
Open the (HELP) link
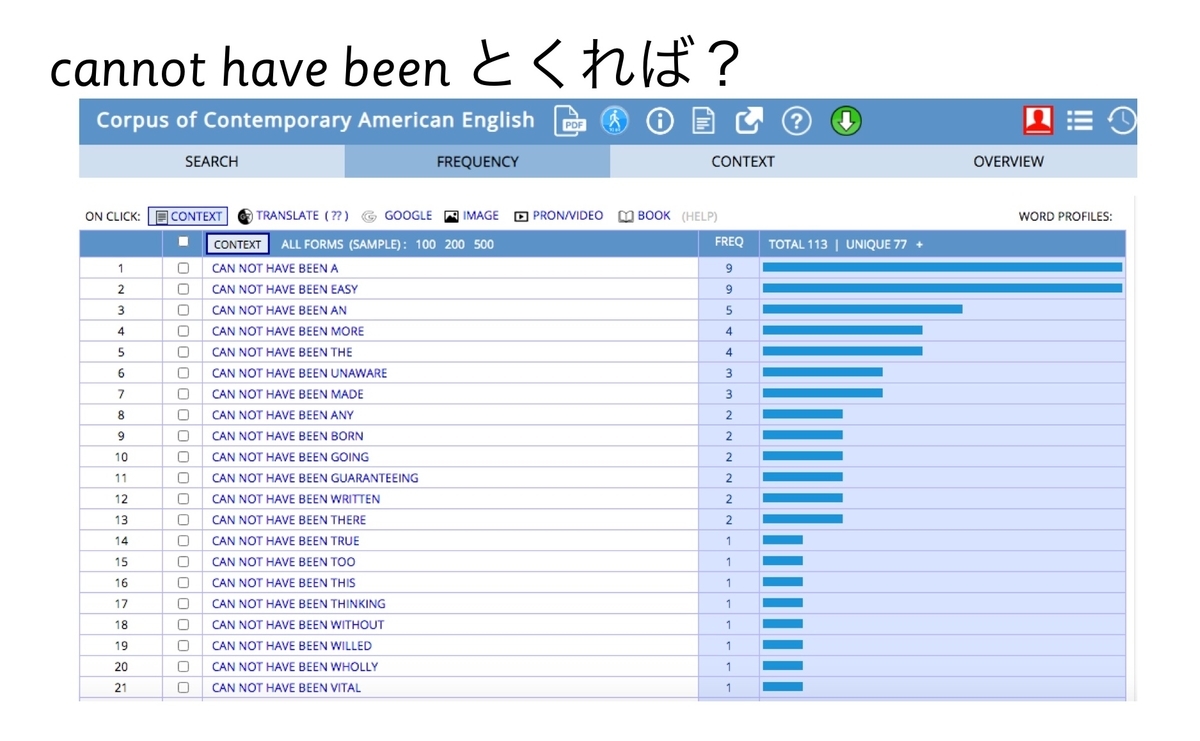coord(699,216)
